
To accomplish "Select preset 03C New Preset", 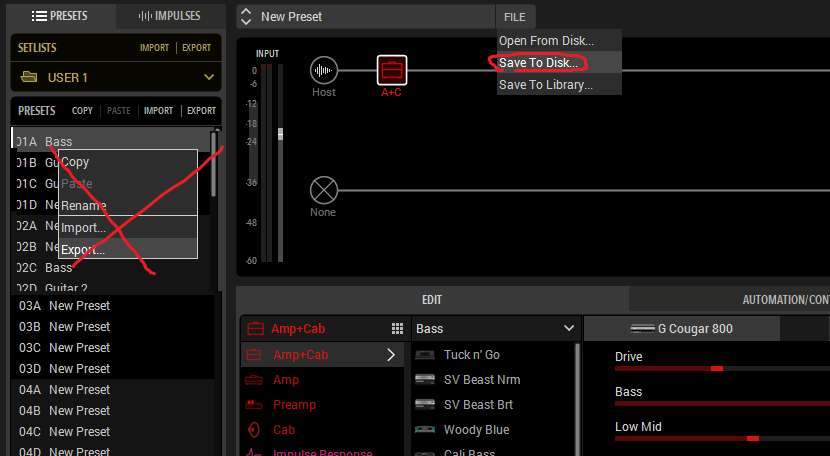I will tap(113, 347).
